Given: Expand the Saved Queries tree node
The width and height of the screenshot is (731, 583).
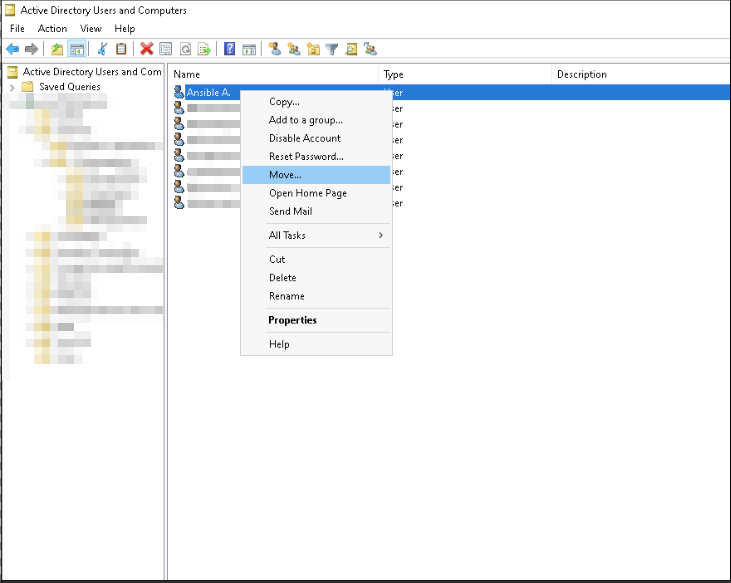Looking at the screenshot, I should point(12,87).
